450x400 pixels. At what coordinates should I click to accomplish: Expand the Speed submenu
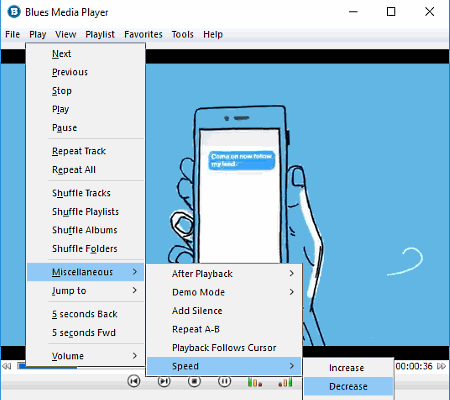[x=224, y=366]
